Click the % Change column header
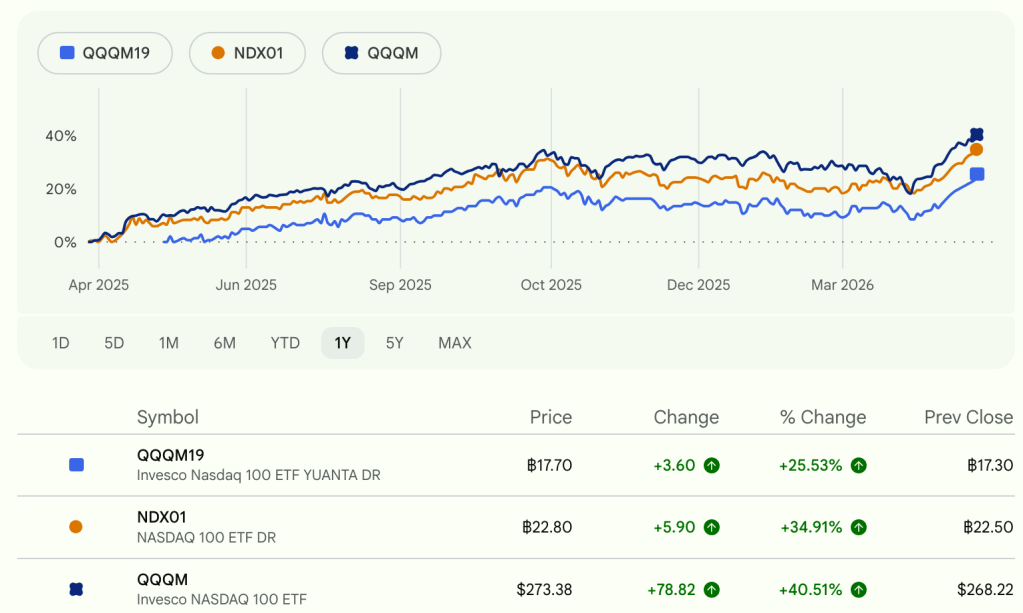Image resolution: width=1023 pixels, height=613 pixels. click(823, 417)
